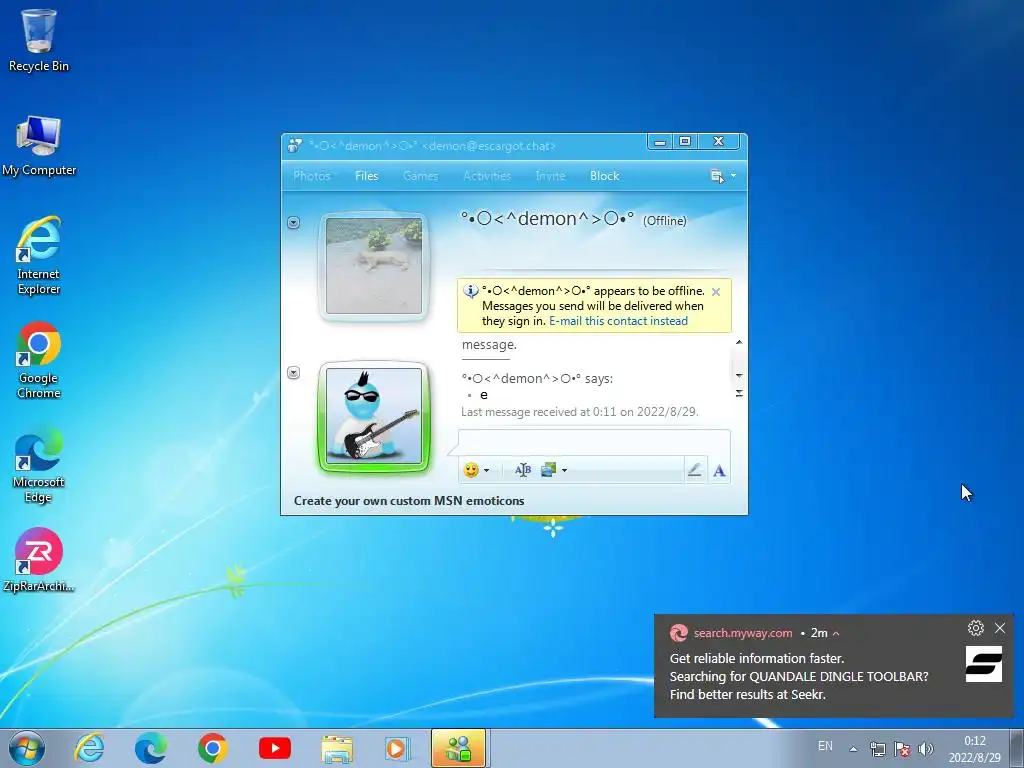Click E-mail this contact instead link
This screenshot has width=1024, height=768.
(618, 321)
